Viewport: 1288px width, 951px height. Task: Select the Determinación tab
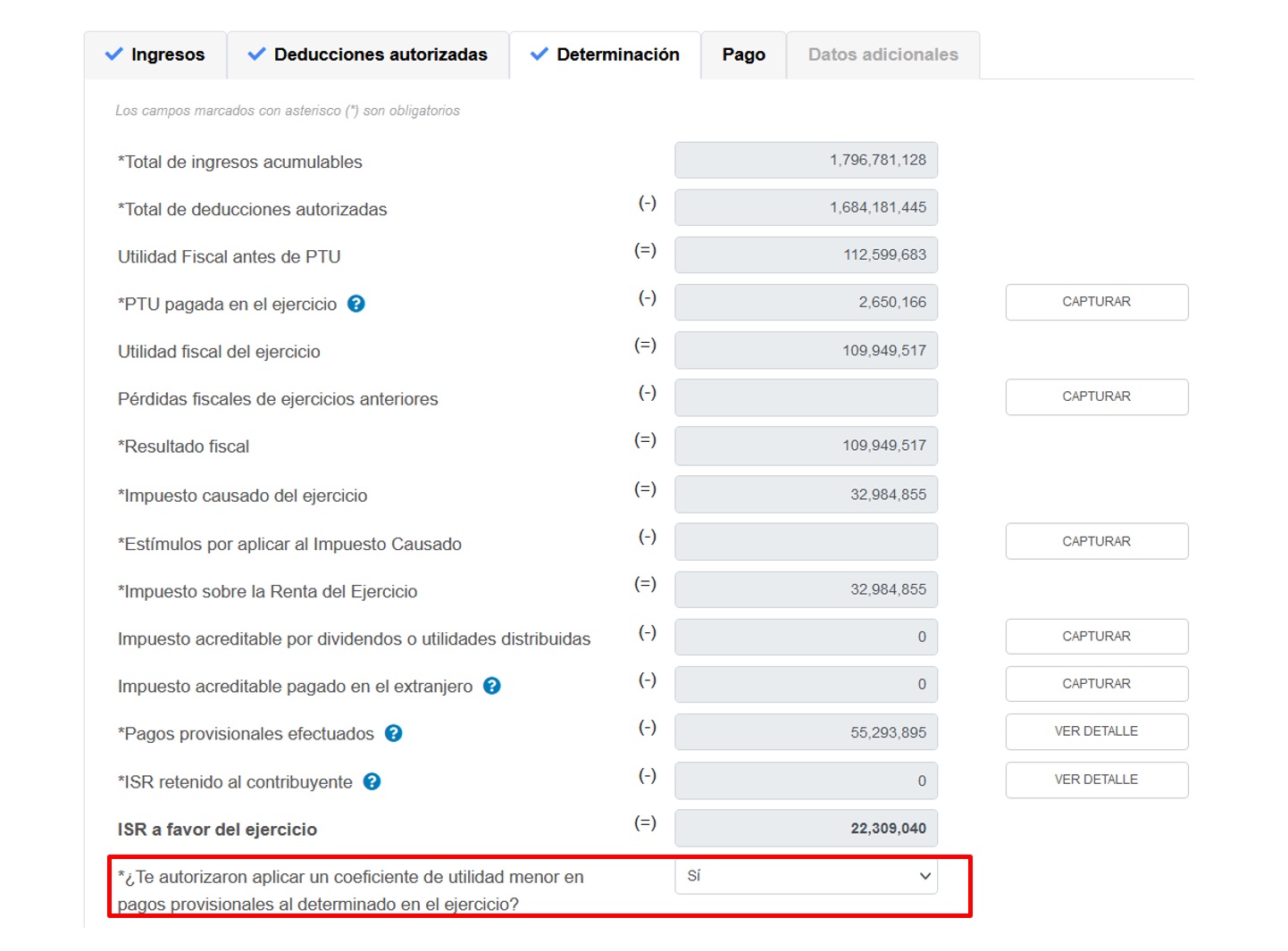(x=605, y=54)
